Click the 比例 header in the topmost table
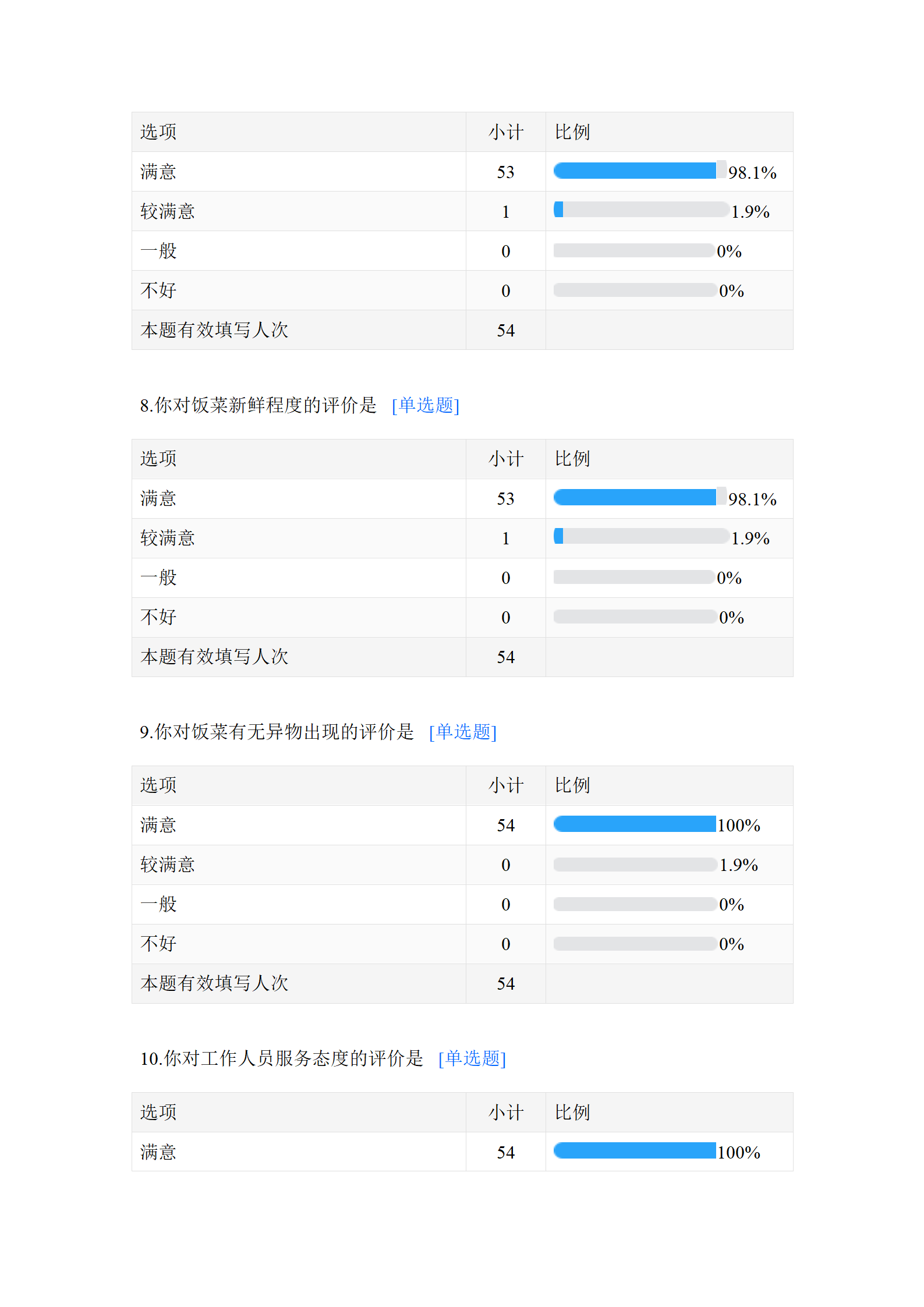This screenshot has width=924, height=1307. (x=572, y=132)
